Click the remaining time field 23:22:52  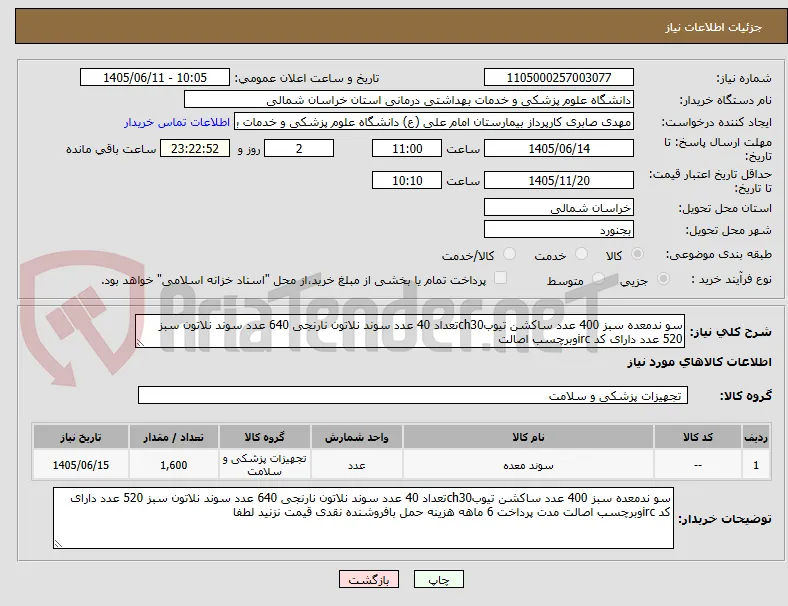[195, 148]
